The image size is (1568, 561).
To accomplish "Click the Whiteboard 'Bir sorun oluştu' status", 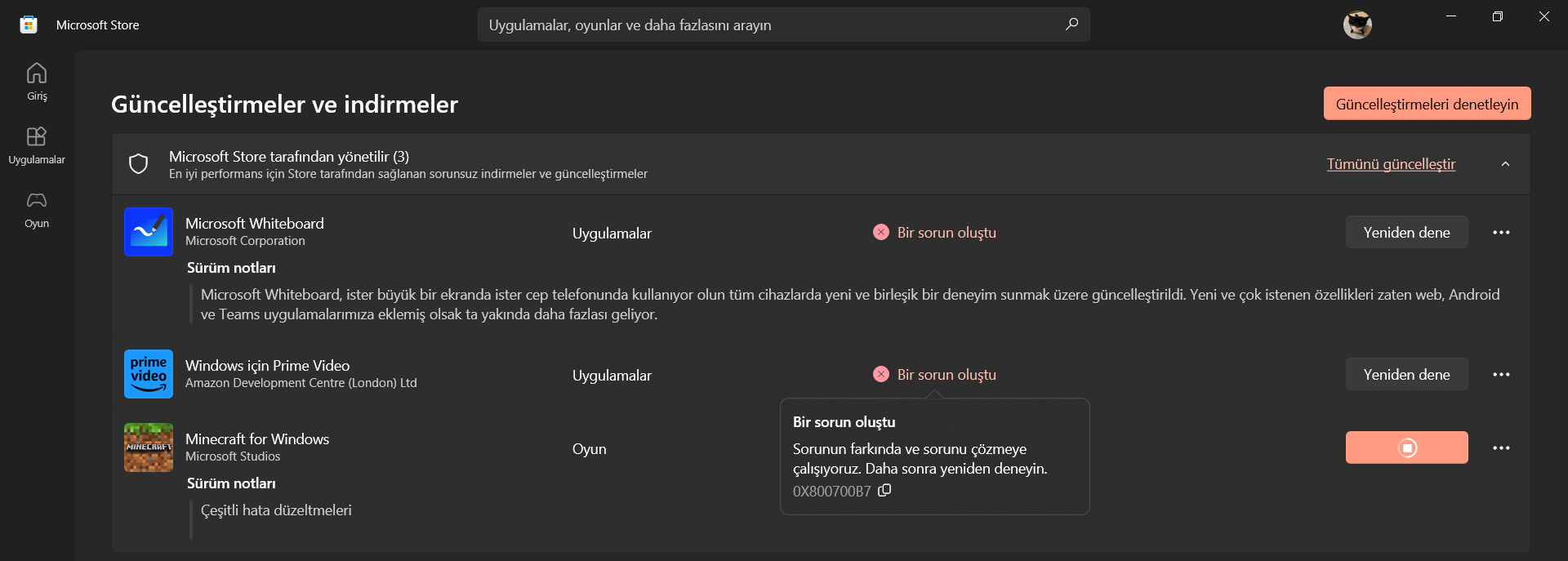I will (947, 233).
